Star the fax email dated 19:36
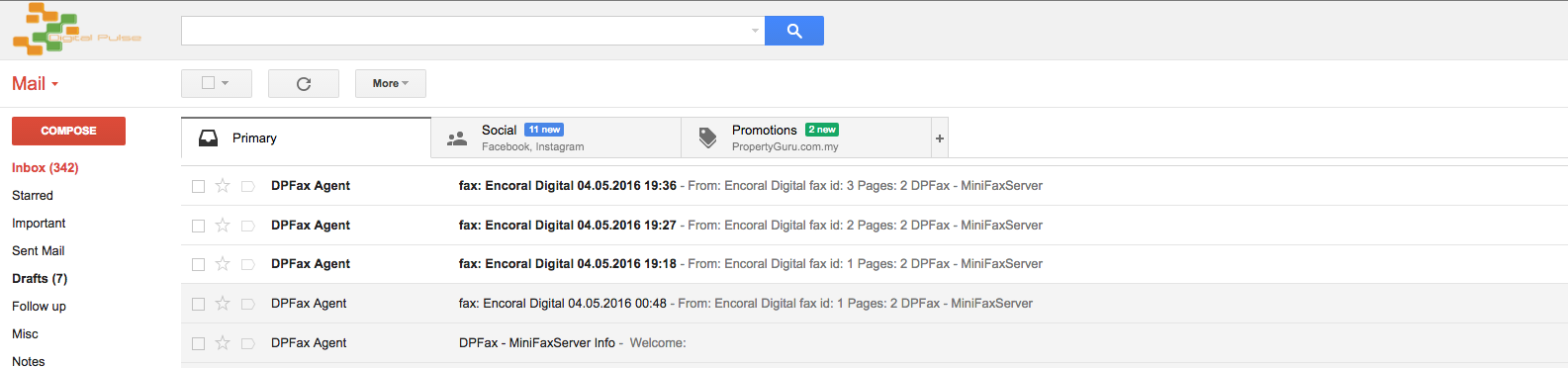 click(223, 186)
